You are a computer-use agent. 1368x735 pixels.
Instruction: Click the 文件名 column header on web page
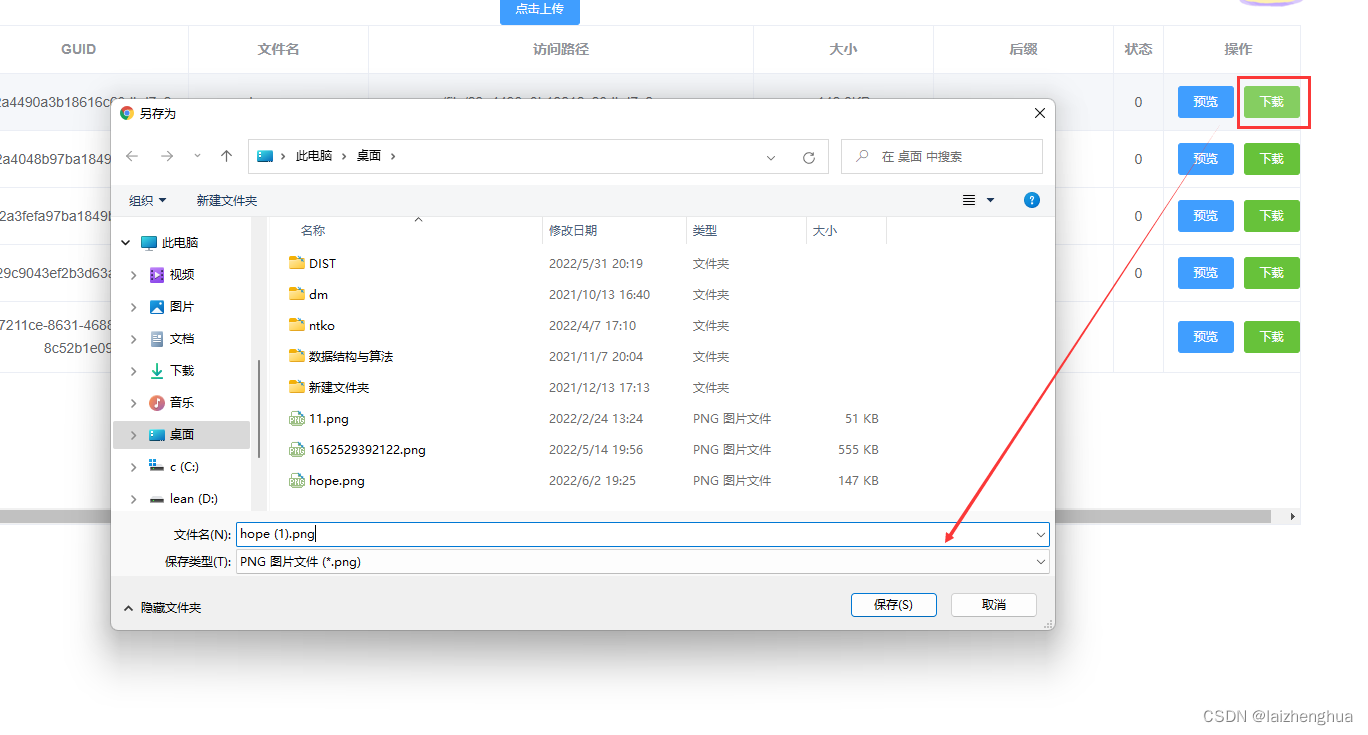coord(278,49)
